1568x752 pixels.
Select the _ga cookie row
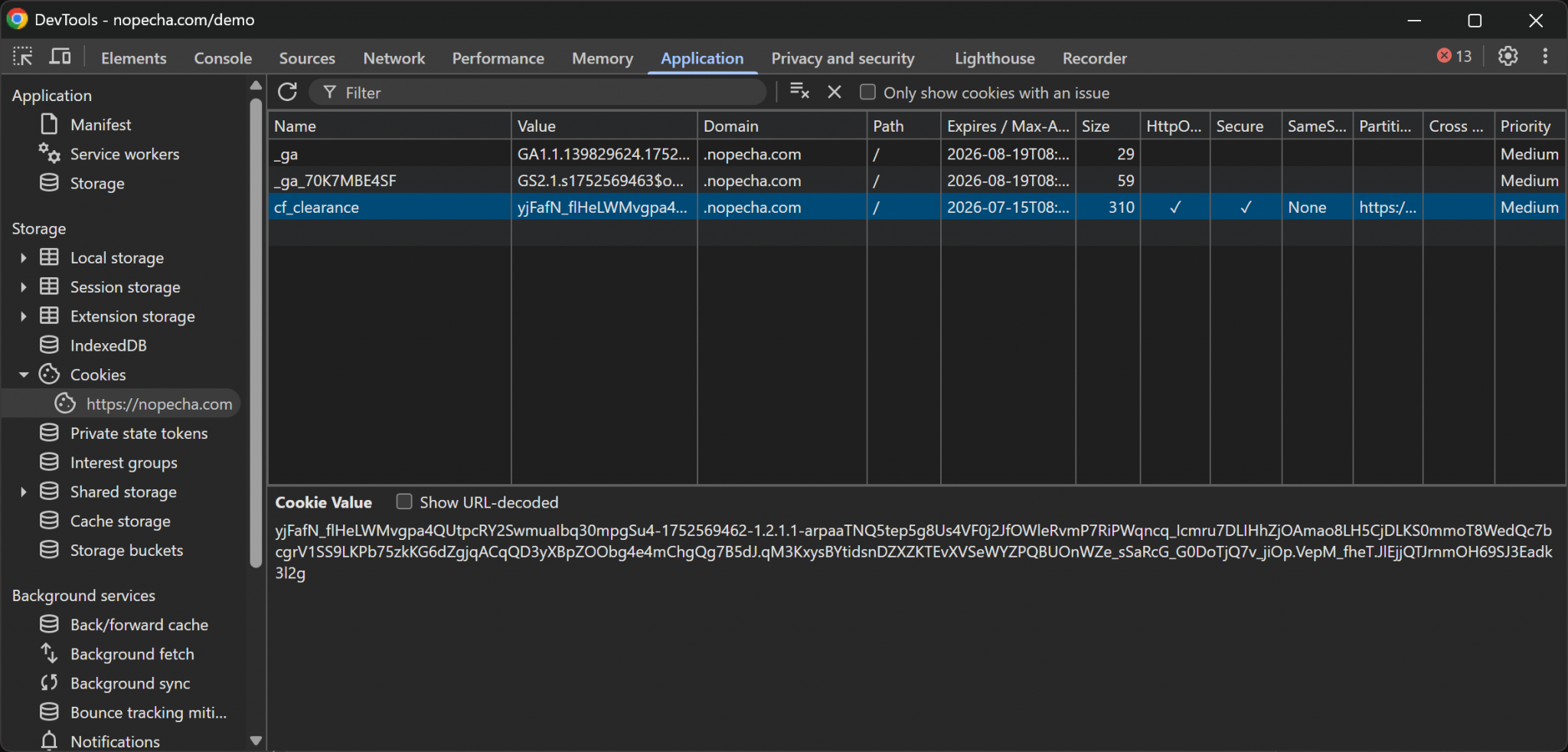(383, 155)
